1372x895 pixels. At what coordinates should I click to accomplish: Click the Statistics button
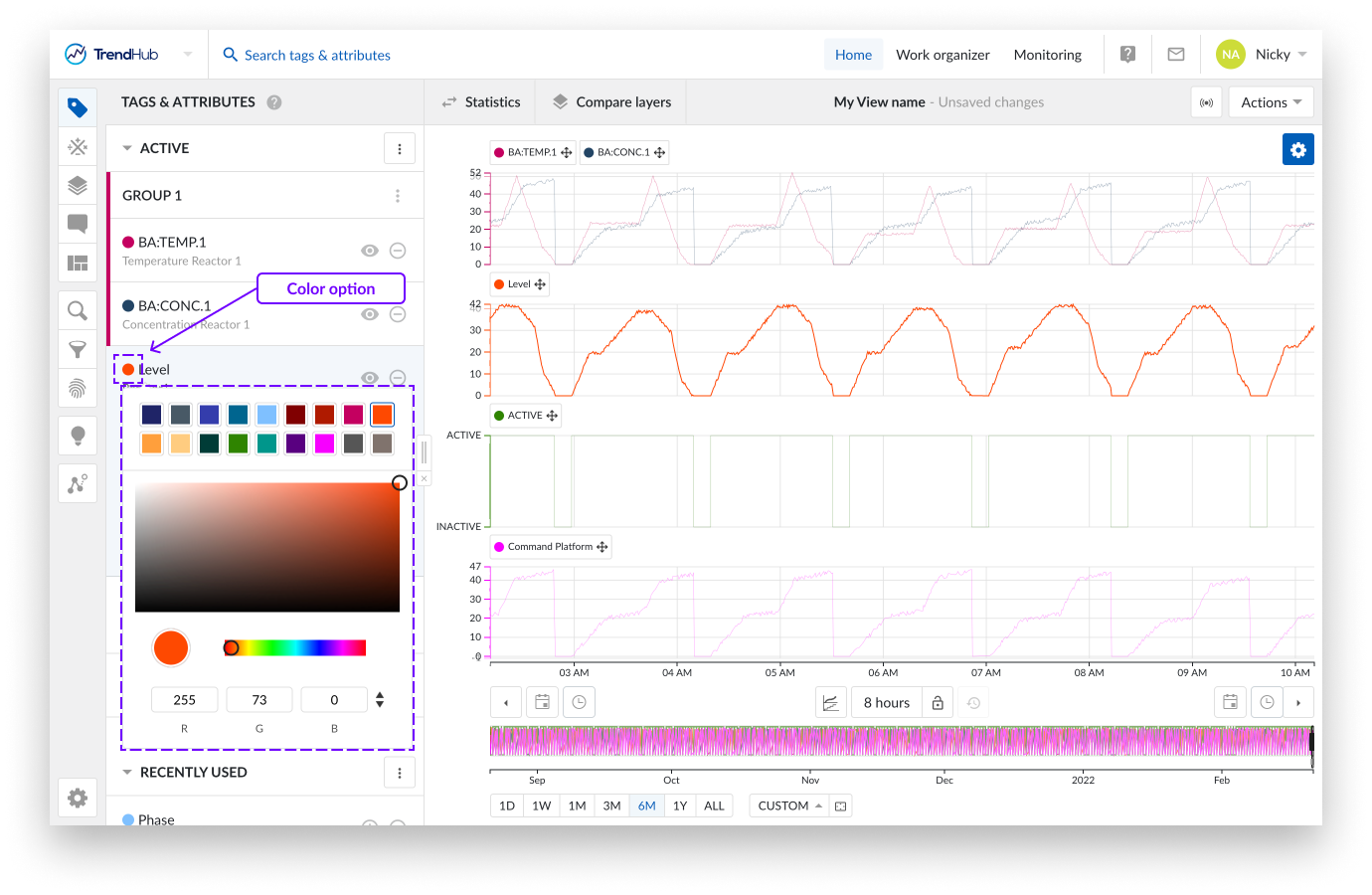coord(481,102)
